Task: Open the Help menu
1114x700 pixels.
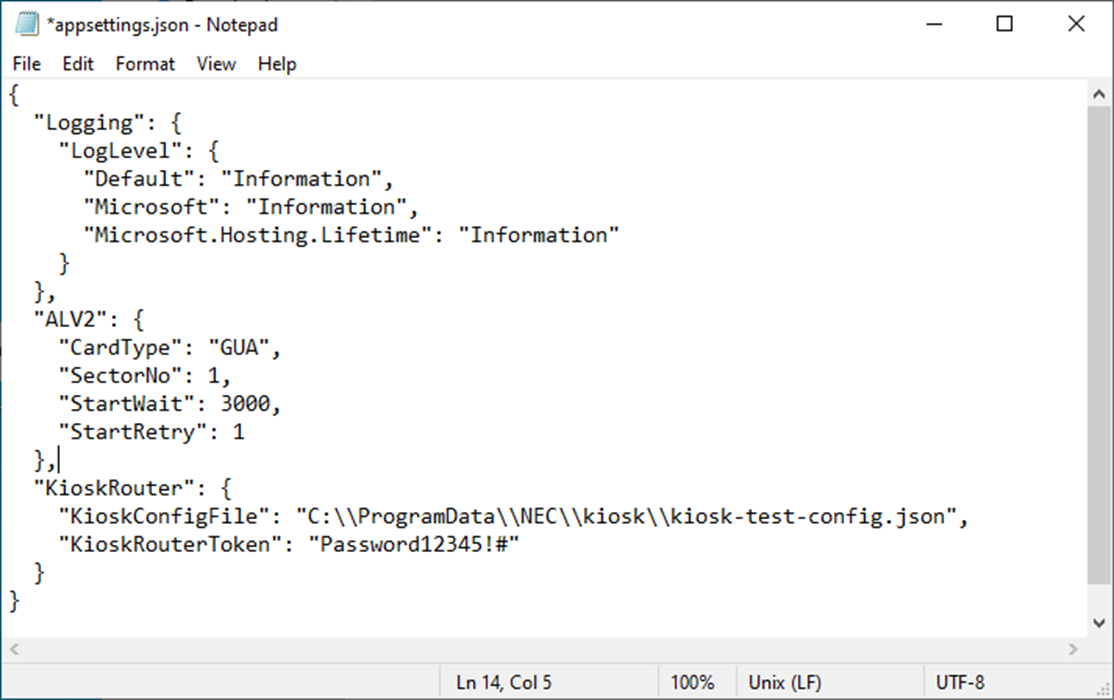Action: click(x=277, y=64)
